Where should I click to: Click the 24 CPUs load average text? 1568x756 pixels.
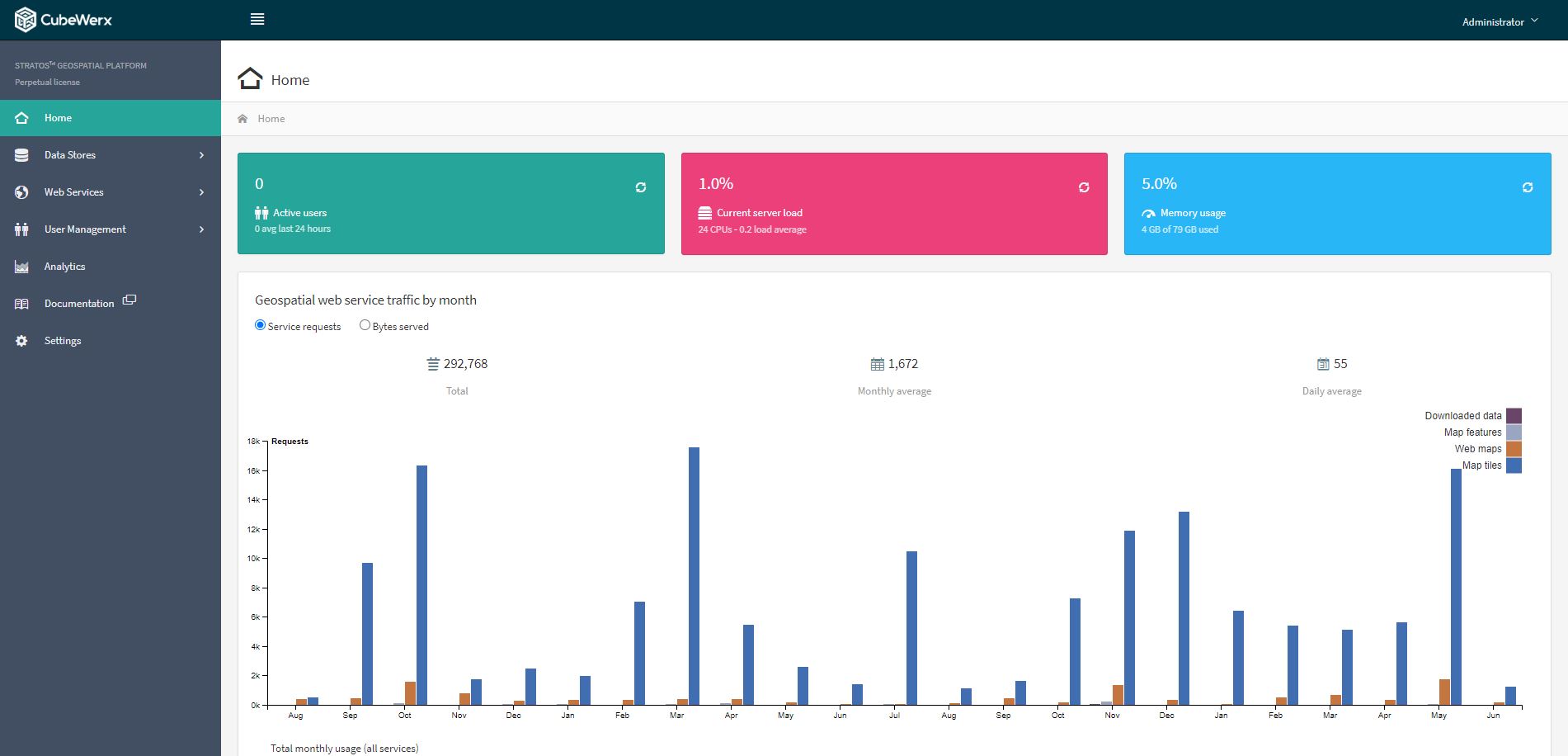coord(752,229)
